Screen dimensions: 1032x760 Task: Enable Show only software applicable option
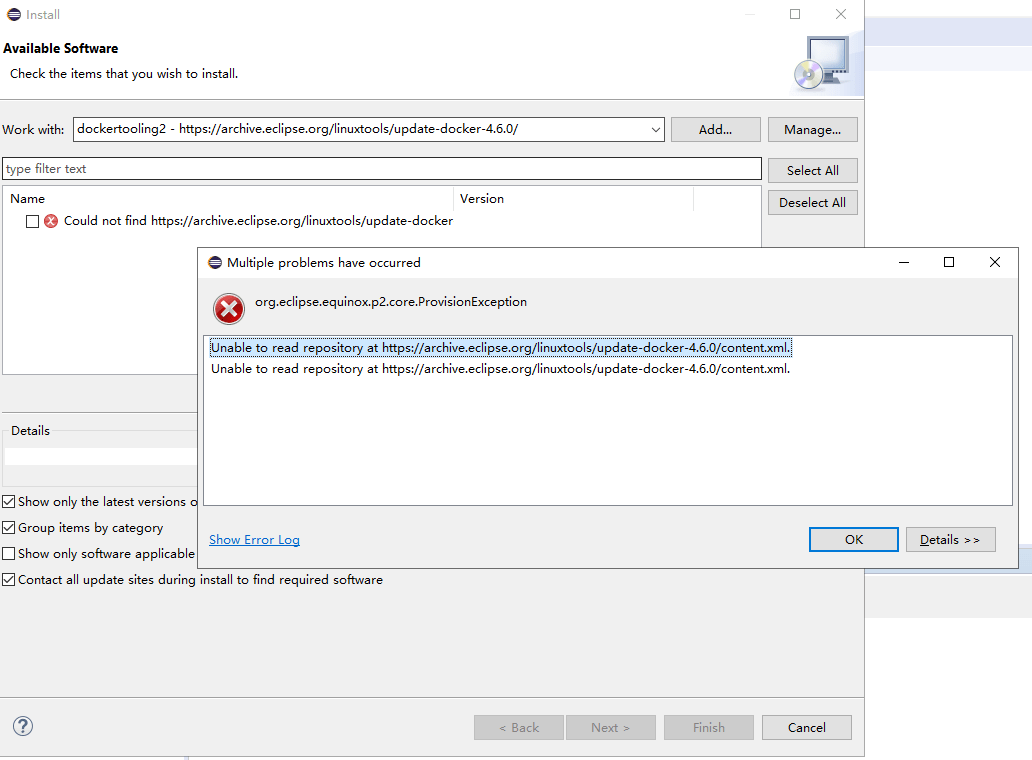pos(9,553)
